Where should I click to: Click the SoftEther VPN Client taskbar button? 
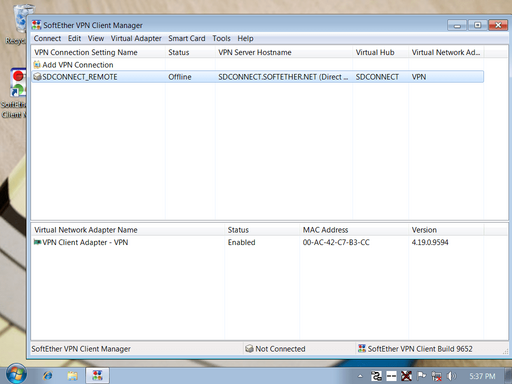pyautogui.click(x=97, y=376)
